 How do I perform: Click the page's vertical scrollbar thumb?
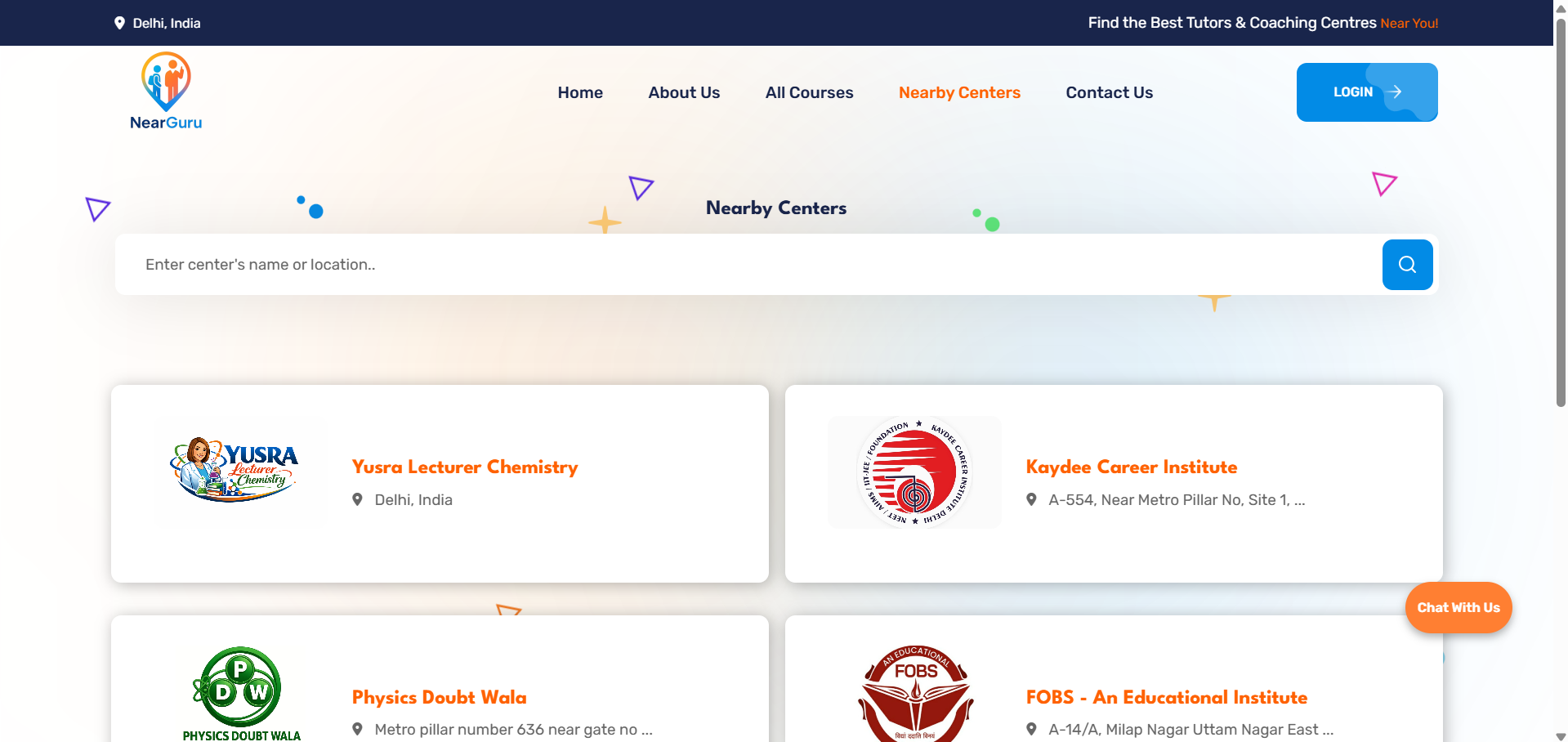[1561, 212]
